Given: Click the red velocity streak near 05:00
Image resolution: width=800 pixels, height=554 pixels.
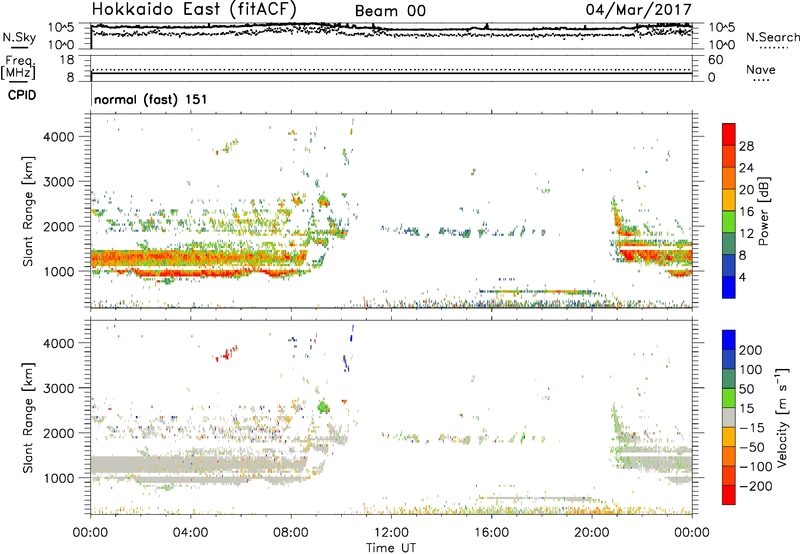Looking at the screenshot, I should (x=226, y=354).
